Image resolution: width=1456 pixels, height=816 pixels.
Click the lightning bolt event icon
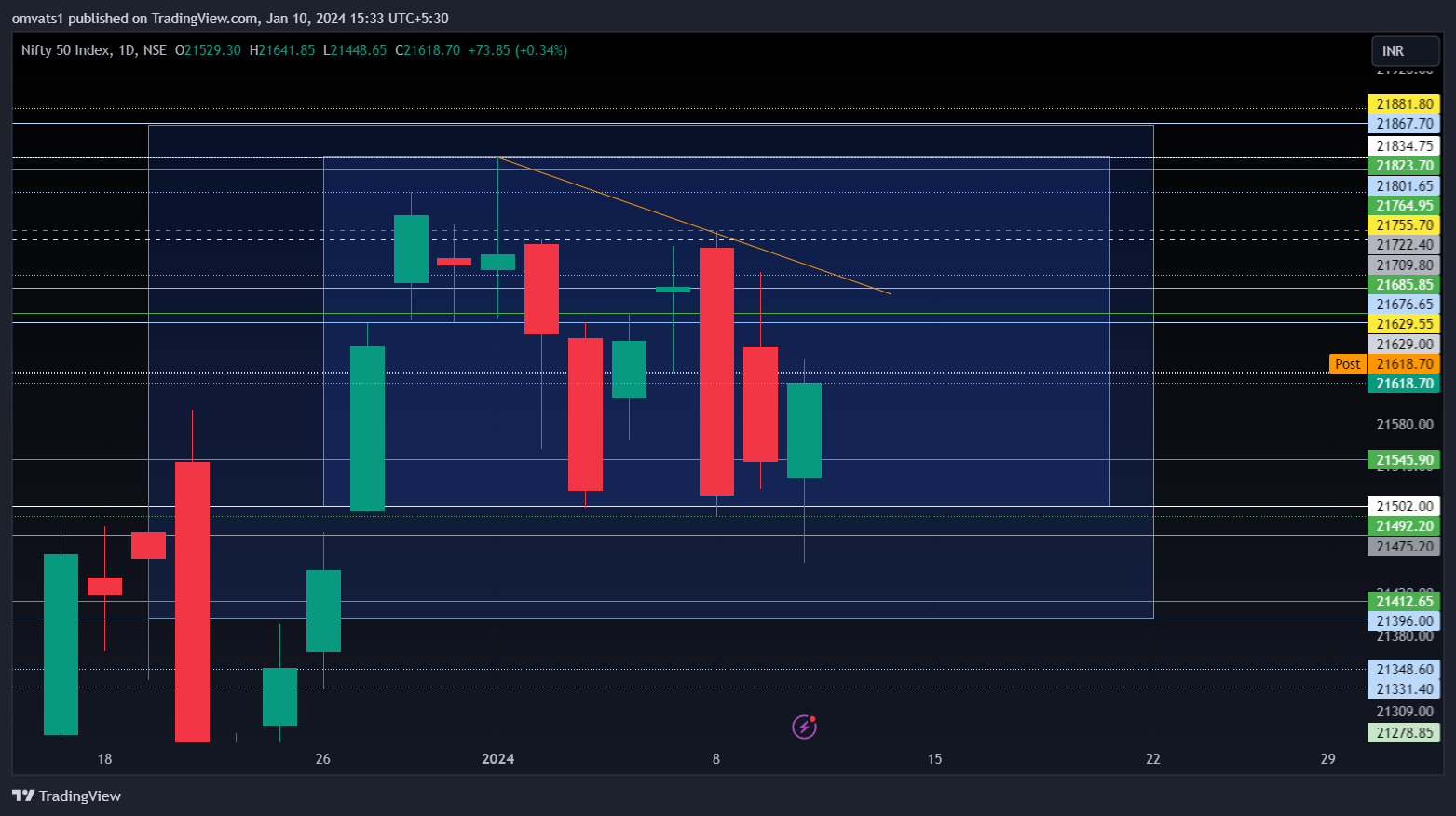[804, 727]
